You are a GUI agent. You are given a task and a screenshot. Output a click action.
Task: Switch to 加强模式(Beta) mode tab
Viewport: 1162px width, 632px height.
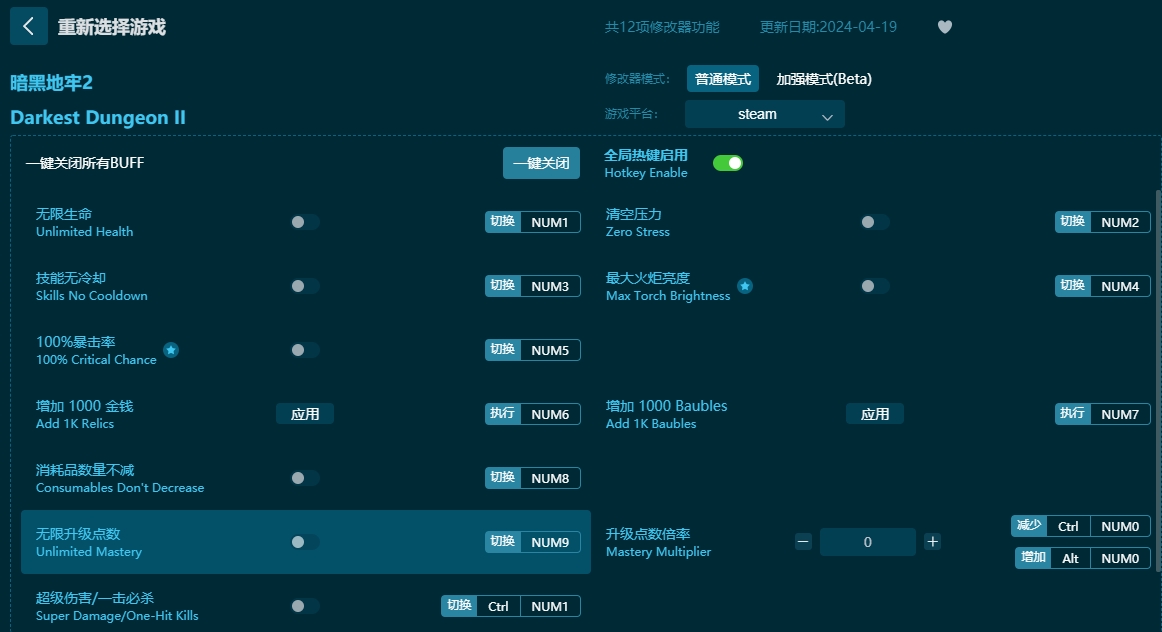point(823,79)
